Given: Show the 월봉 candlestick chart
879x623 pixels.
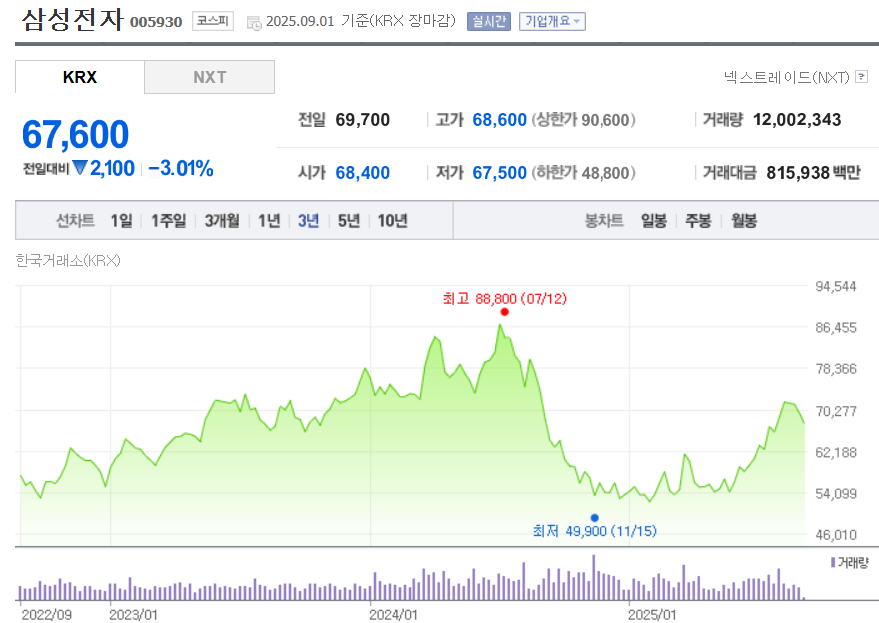Looking at the screenshot, I should pyautogui.click(x=744, y=220).
